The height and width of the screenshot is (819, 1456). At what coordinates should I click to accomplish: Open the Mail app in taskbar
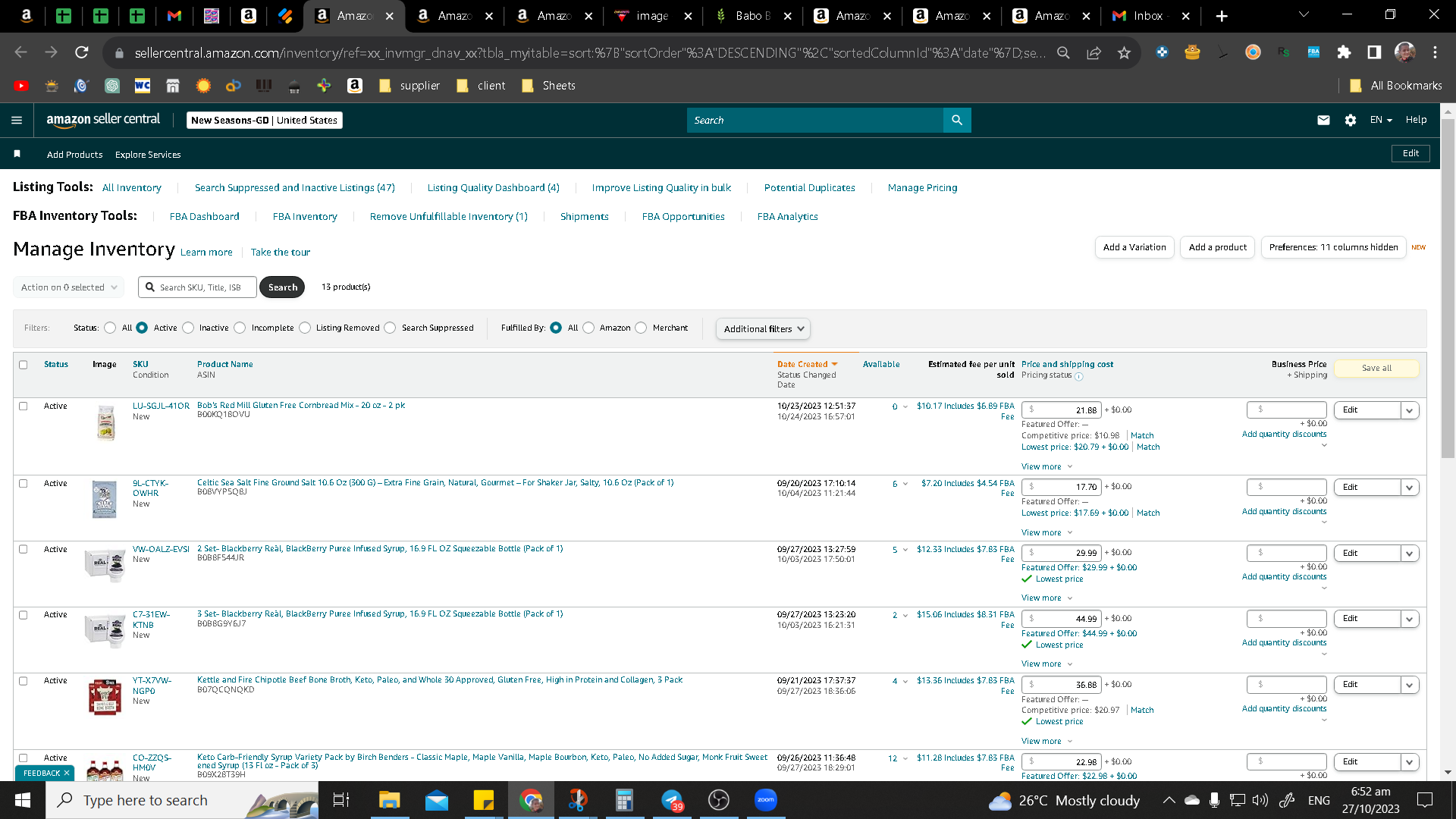coord(437,800)
